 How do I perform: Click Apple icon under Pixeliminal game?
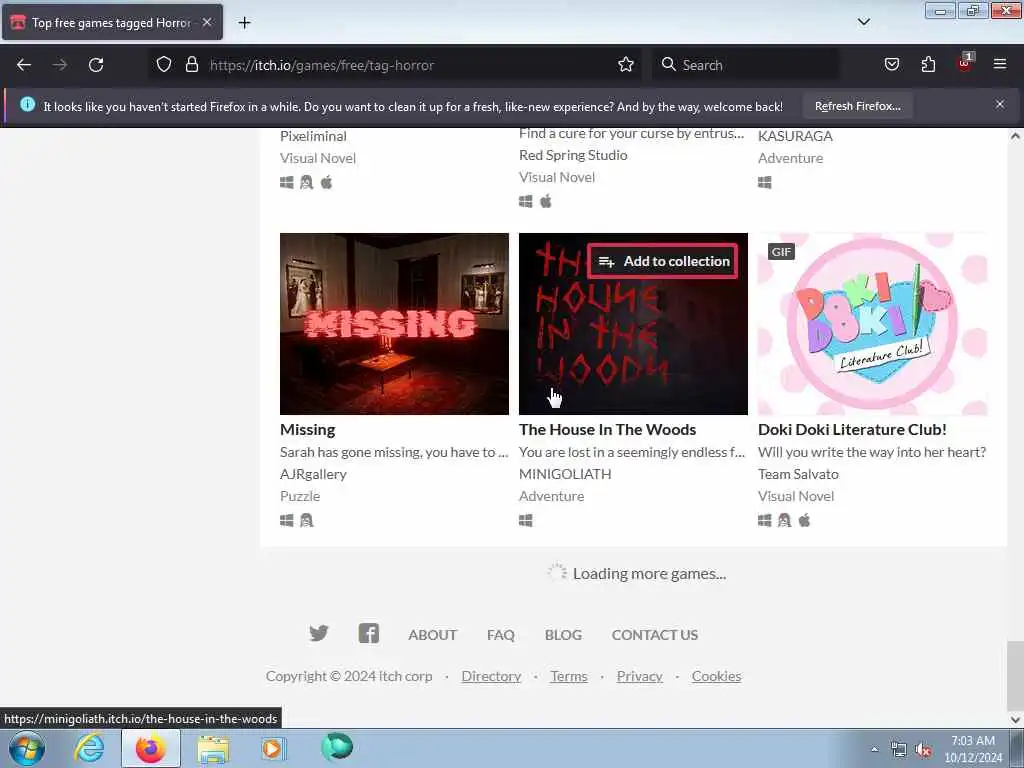point(327,182)
